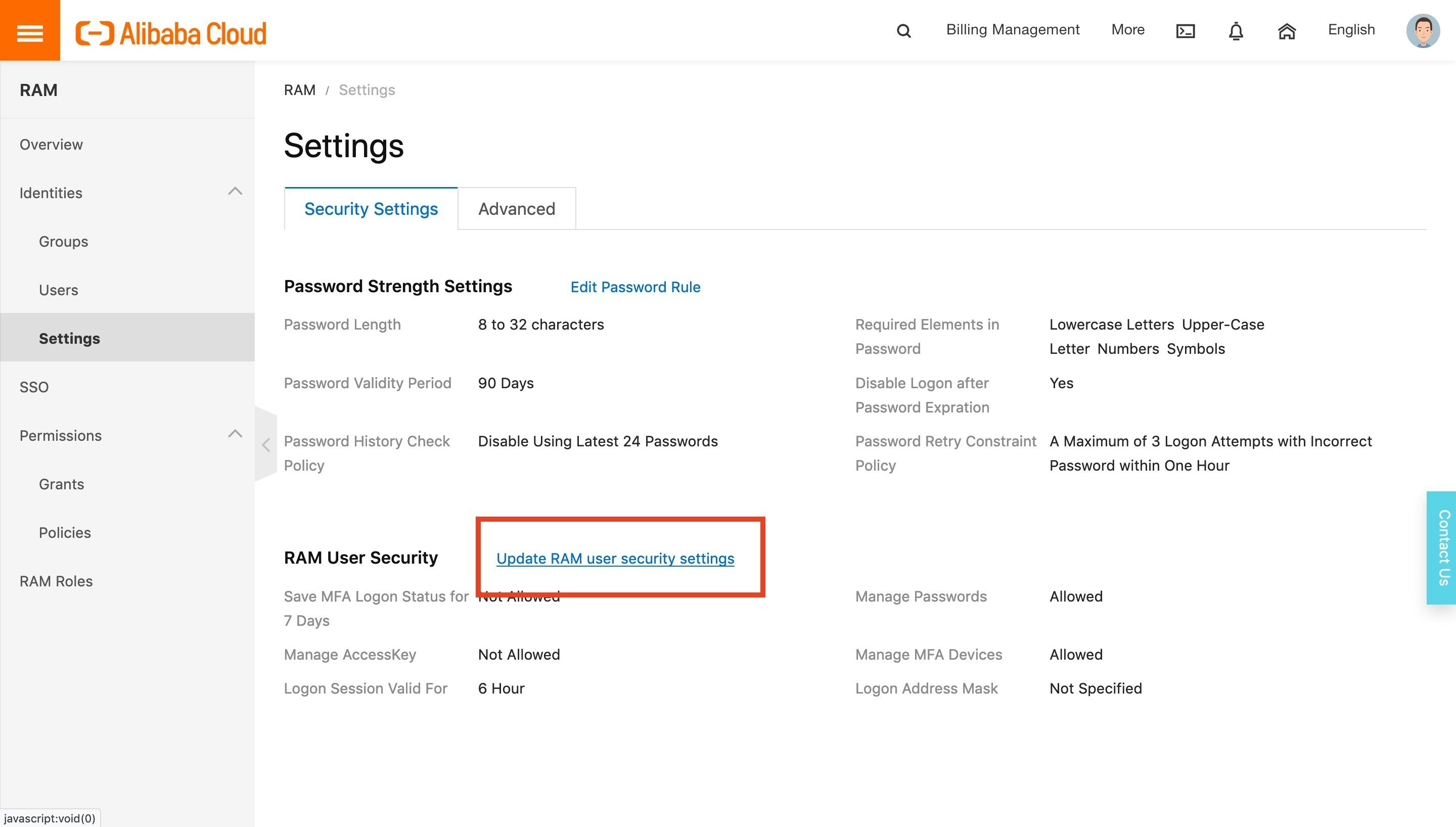Collapse the Identities section chevron

click(235, 192)
